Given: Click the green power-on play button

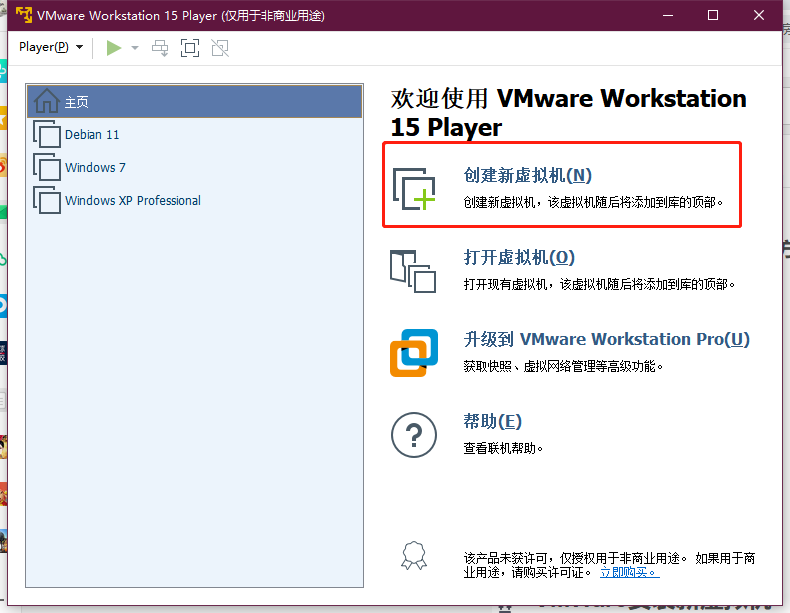Looking at the screenshot, I should point(114,48).
